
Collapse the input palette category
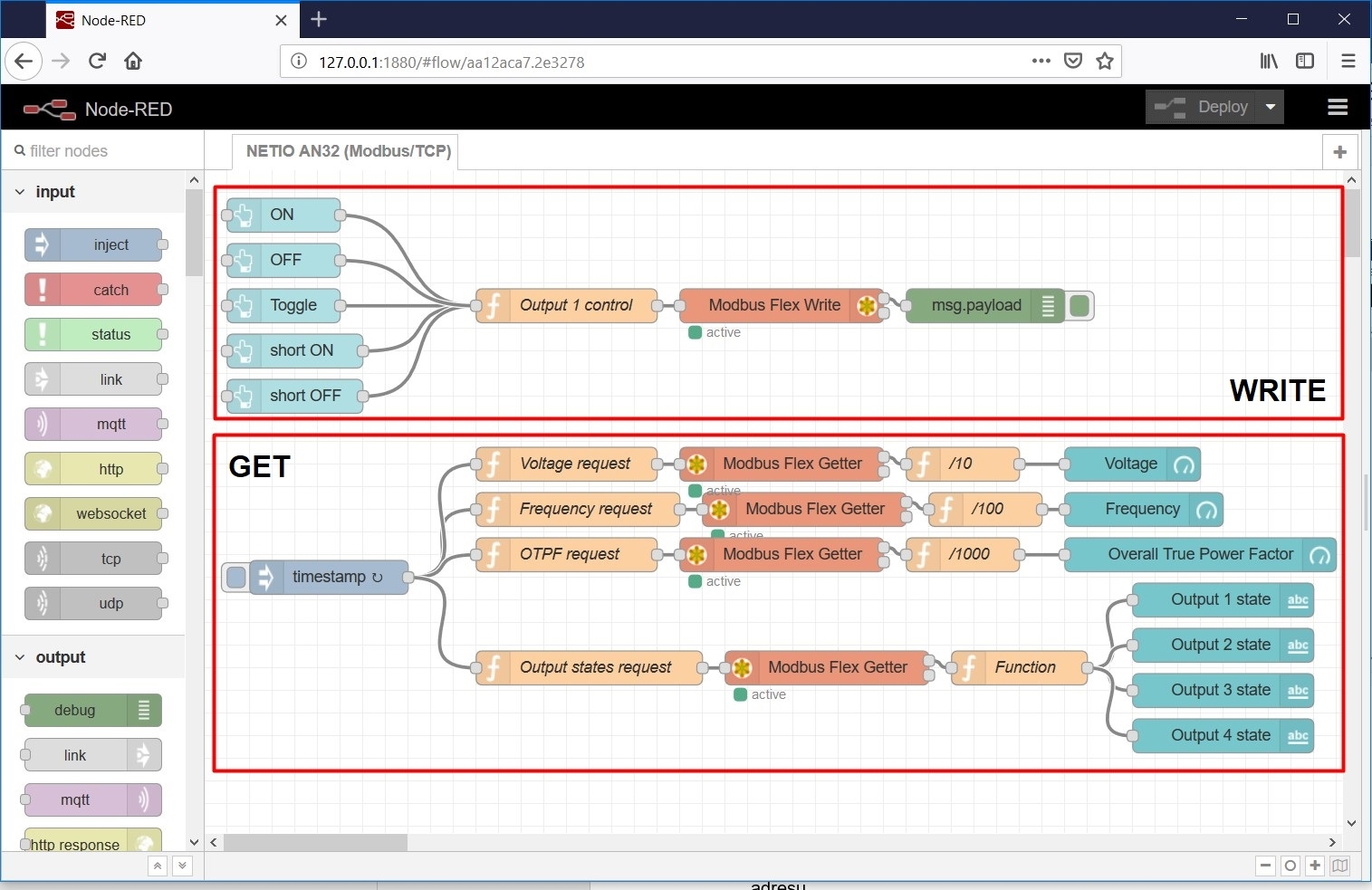point(93,192)
